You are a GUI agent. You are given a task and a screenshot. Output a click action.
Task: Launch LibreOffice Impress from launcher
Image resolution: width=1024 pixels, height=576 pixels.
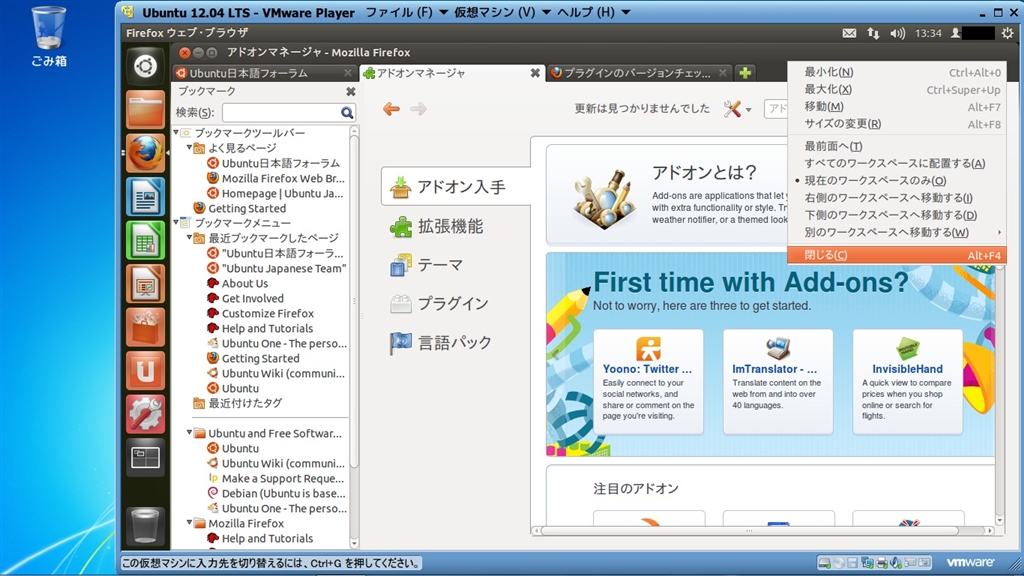(145, 283)
